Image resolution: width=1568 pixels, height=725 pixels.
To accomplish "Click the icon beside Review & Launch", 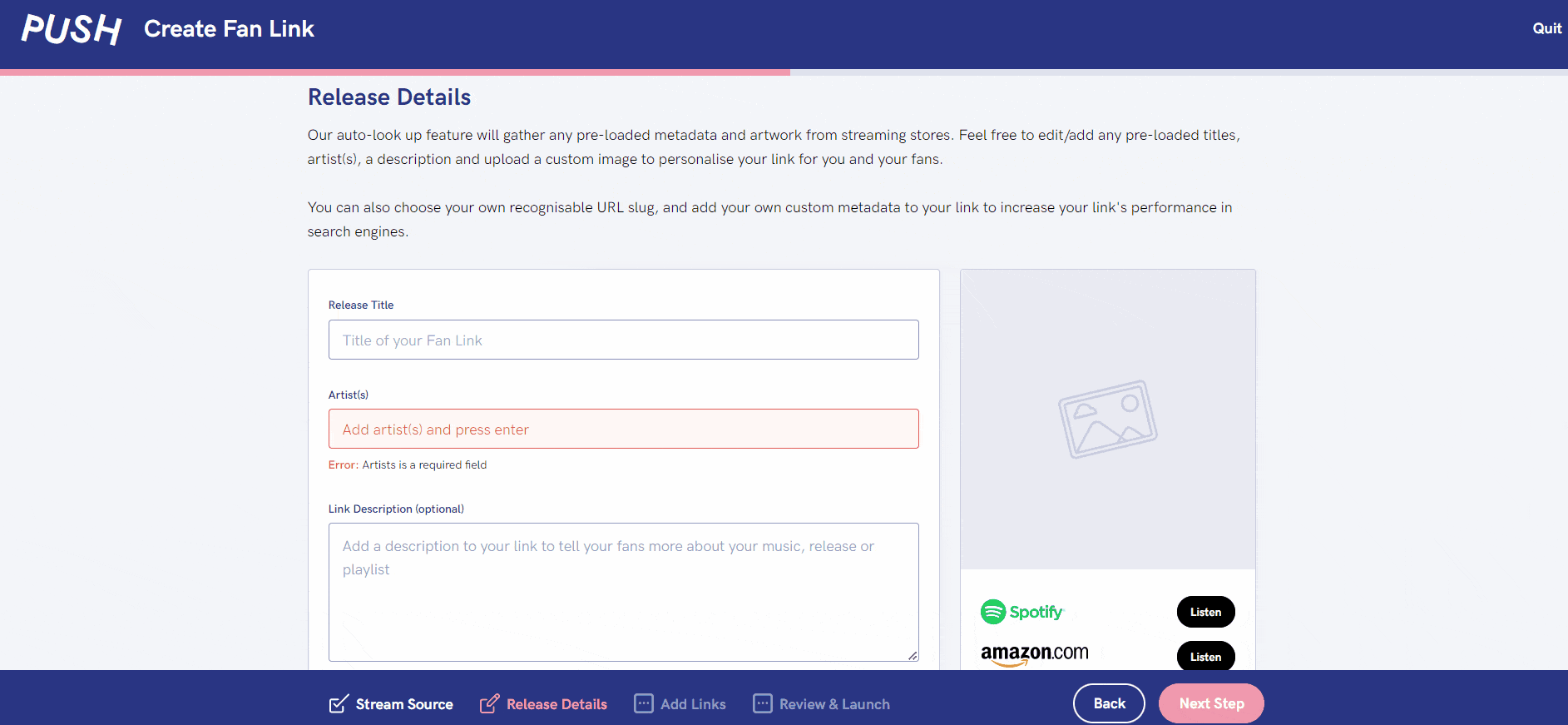I will [x=762, y=704].
